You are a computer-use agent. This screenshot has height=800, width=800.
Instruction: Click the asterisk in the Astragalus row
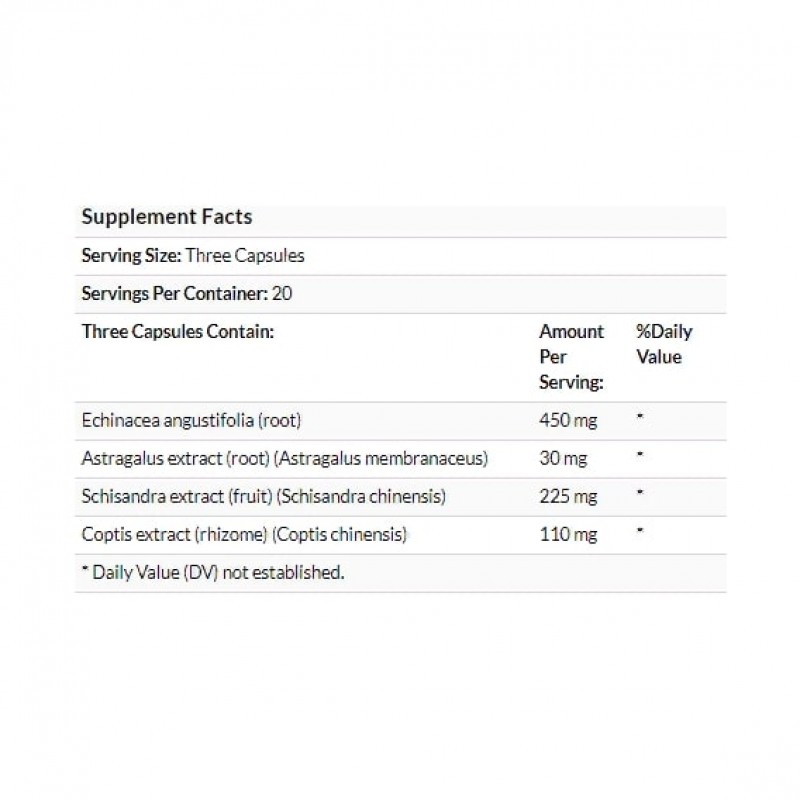point(640,455)
